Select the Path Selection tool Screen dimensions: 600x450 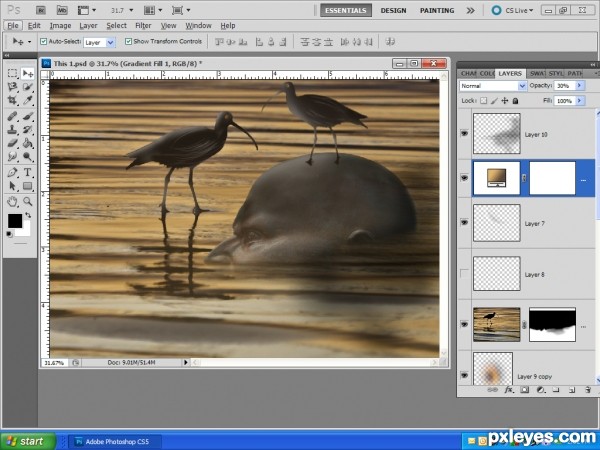tap(13, 186)
